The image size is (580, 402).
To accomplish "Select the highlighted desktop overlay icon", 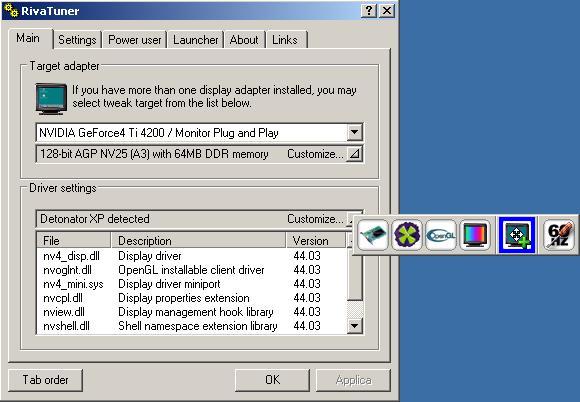I will (517, 235).
